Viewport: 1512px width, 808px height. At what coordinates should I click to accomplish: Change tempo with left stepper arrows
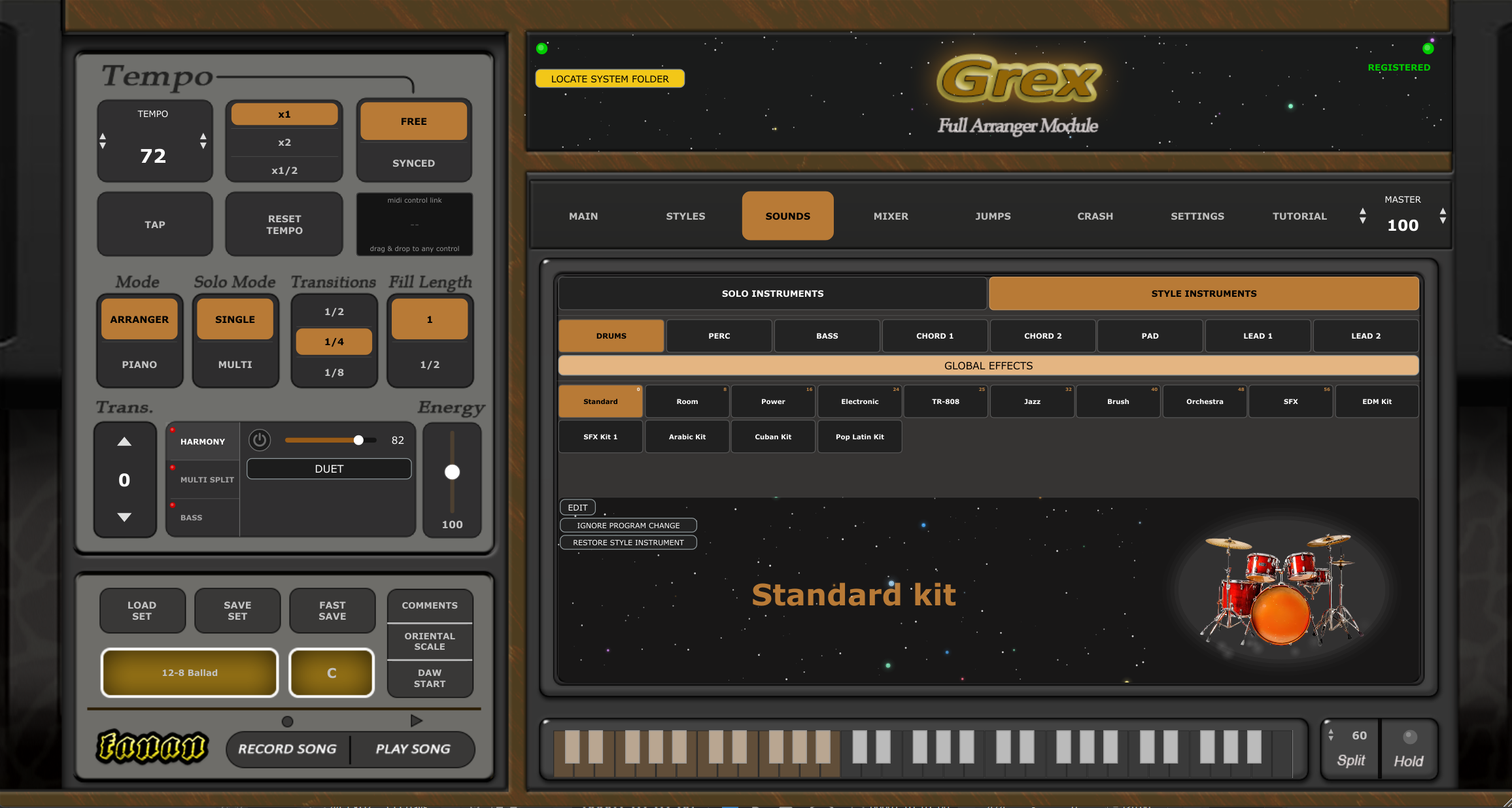[x=103, y=141]
